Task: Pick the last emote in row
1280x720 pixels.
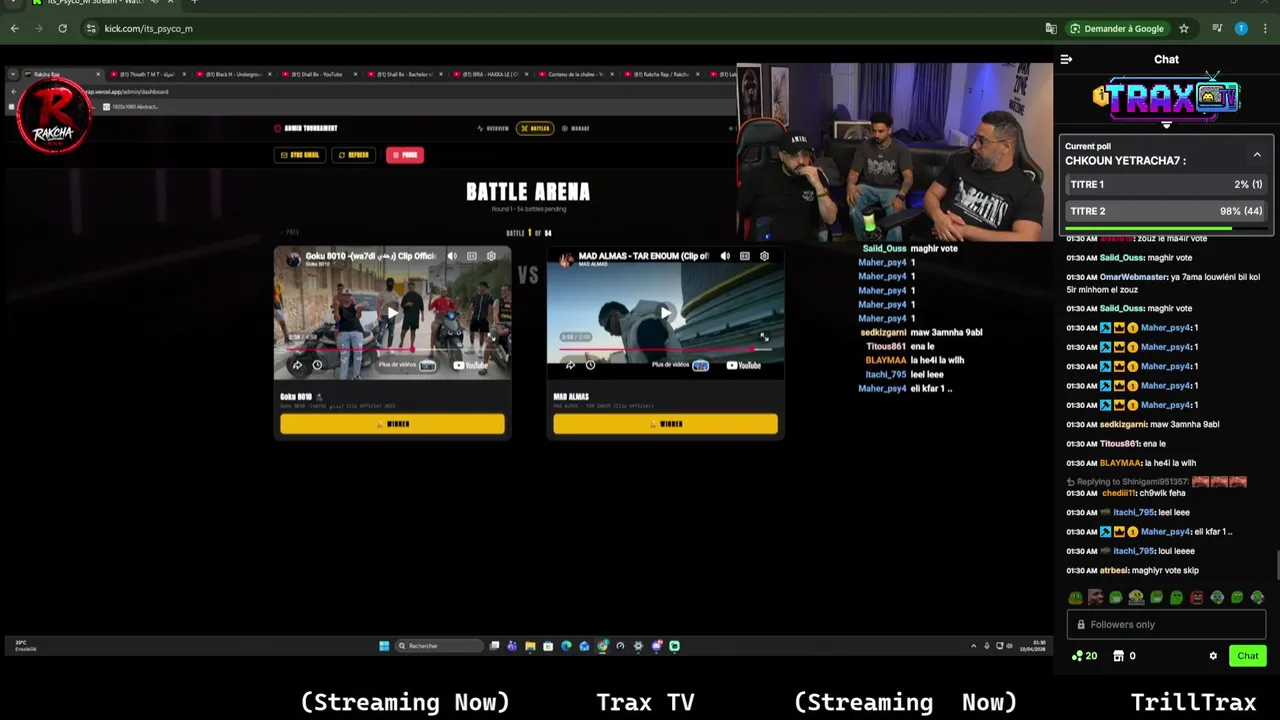Action: coord(1257,597)
